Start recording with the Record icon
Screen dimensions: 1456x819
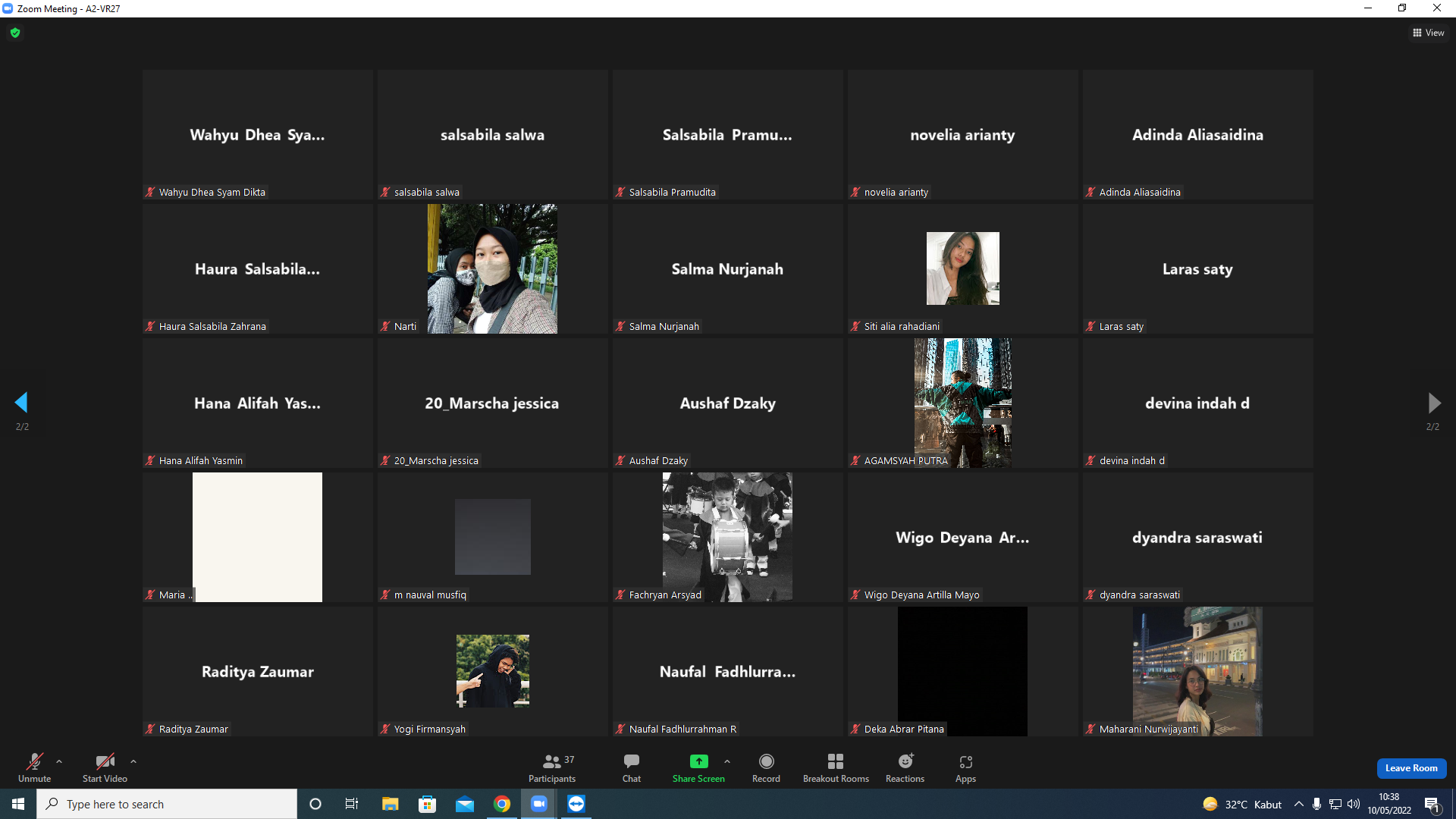[766, 761]
